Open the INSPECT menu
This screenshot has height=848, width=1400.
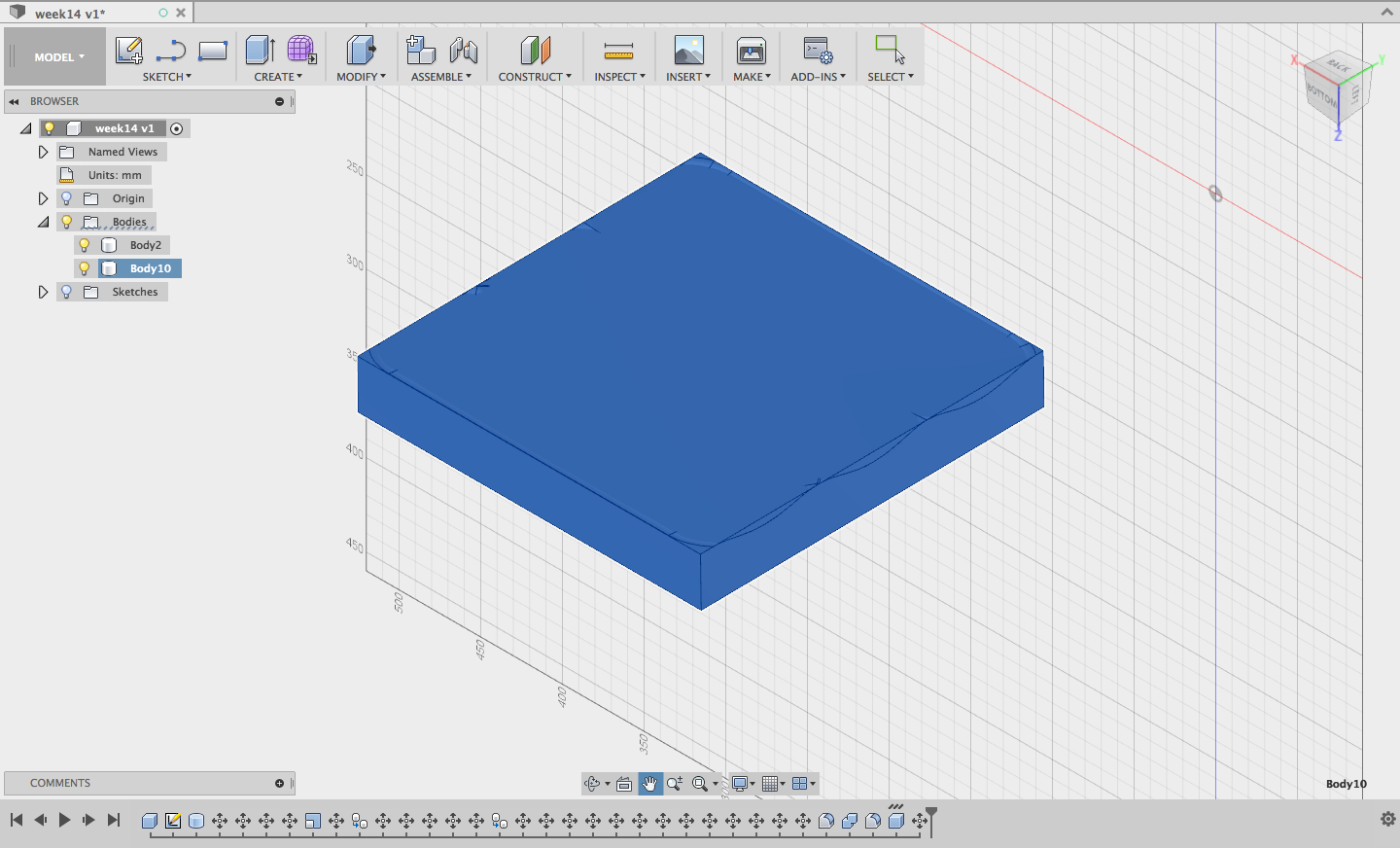pyautogui.click(x=619, y=77)
